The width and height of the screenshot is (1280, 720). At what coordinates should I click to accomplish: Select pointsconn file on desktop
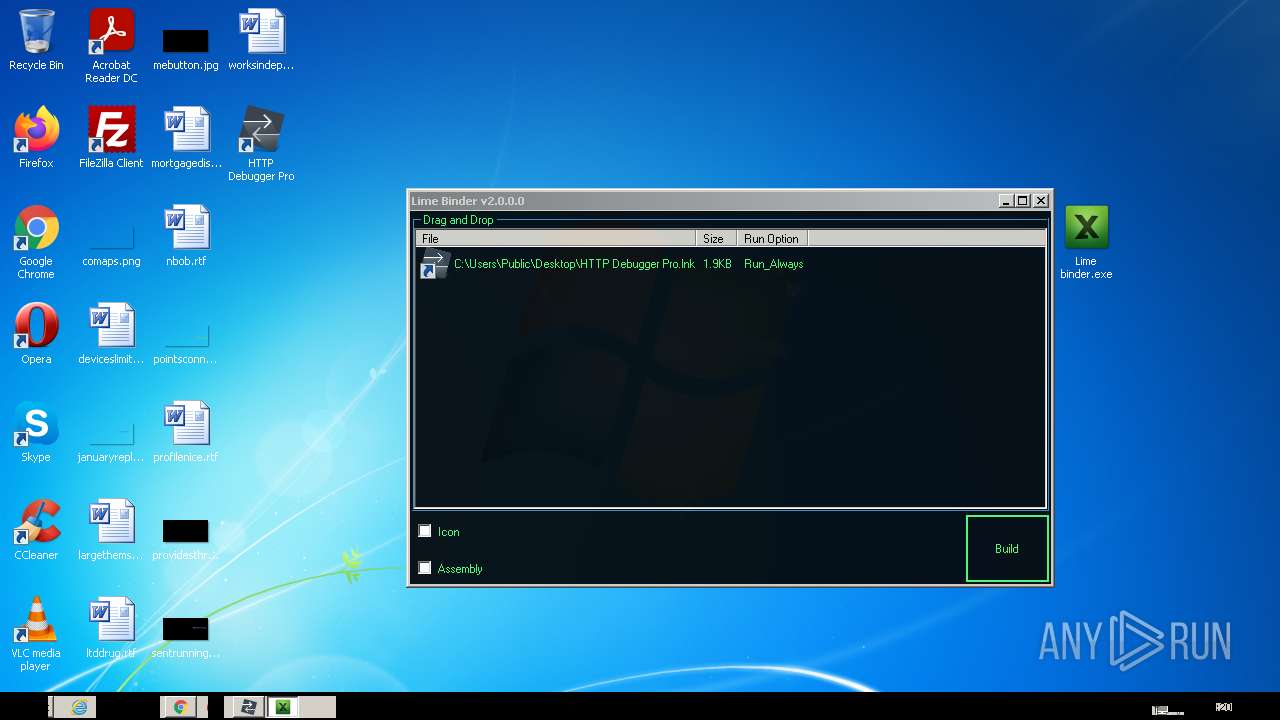(186, 344)
